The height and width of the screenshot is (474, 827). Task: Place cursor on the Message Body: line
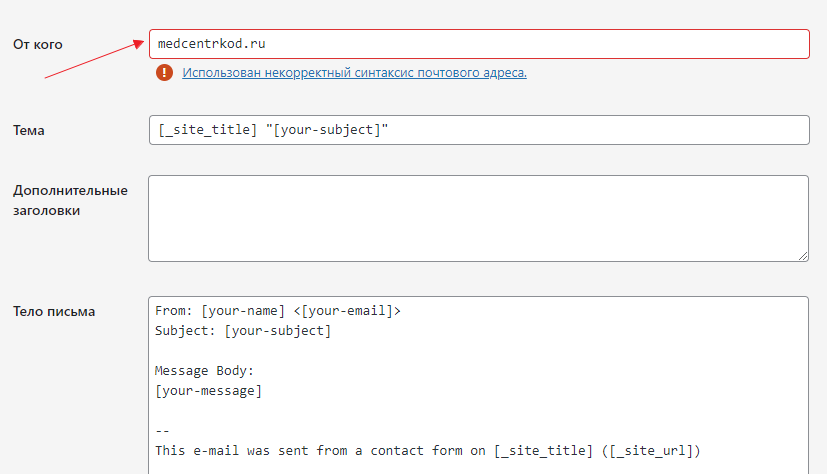(205, 370)
